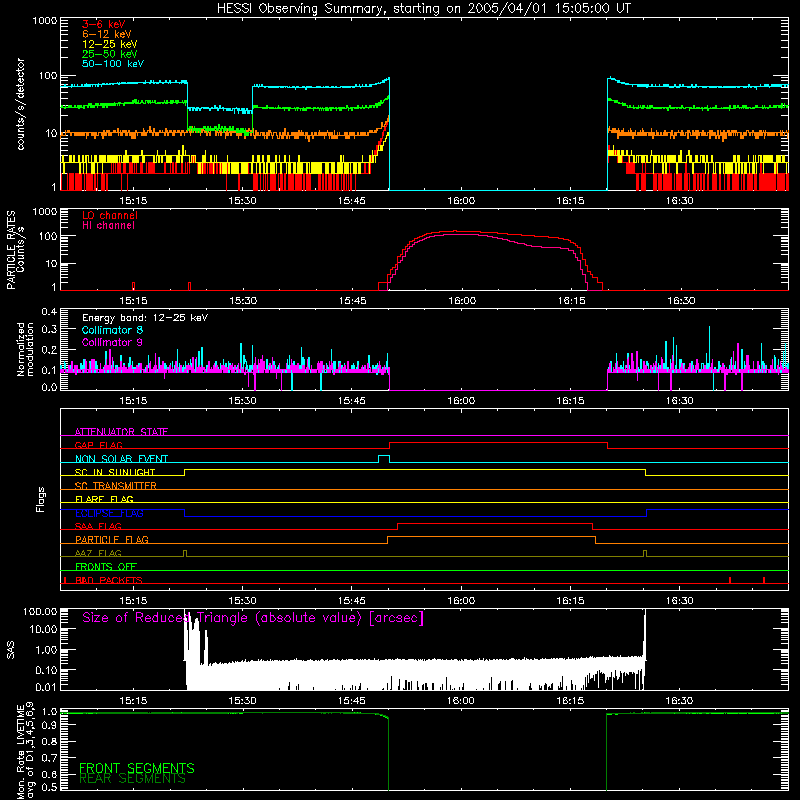
Task: Click the REAR SEGMENTS legend label
Action: click(x=132, y=779)
